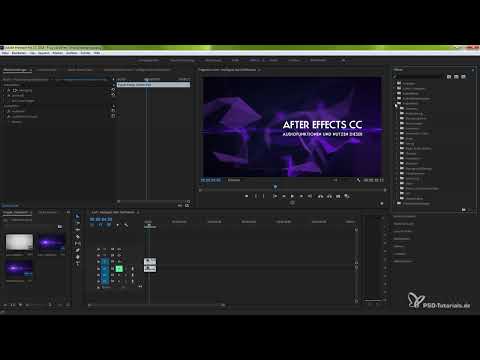This screenshot has height=360, width=480.
Task: Toggle eye visibility of topmost video track
Action: (119, 249)
